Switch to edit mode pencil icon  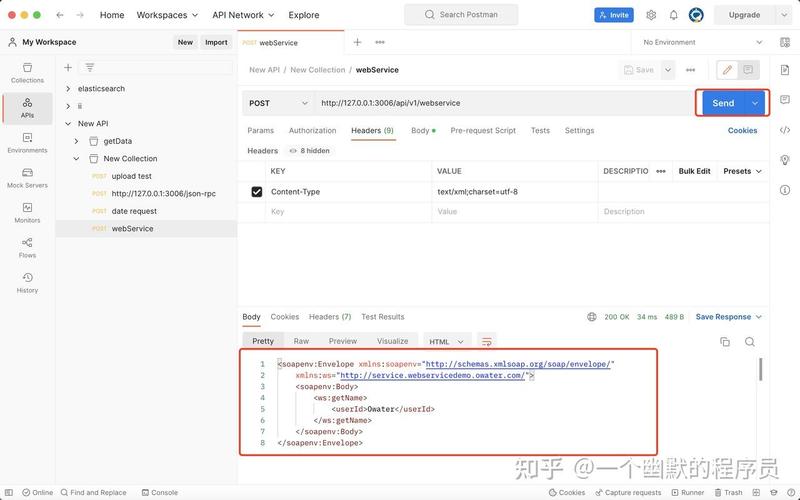pos(728,70)
